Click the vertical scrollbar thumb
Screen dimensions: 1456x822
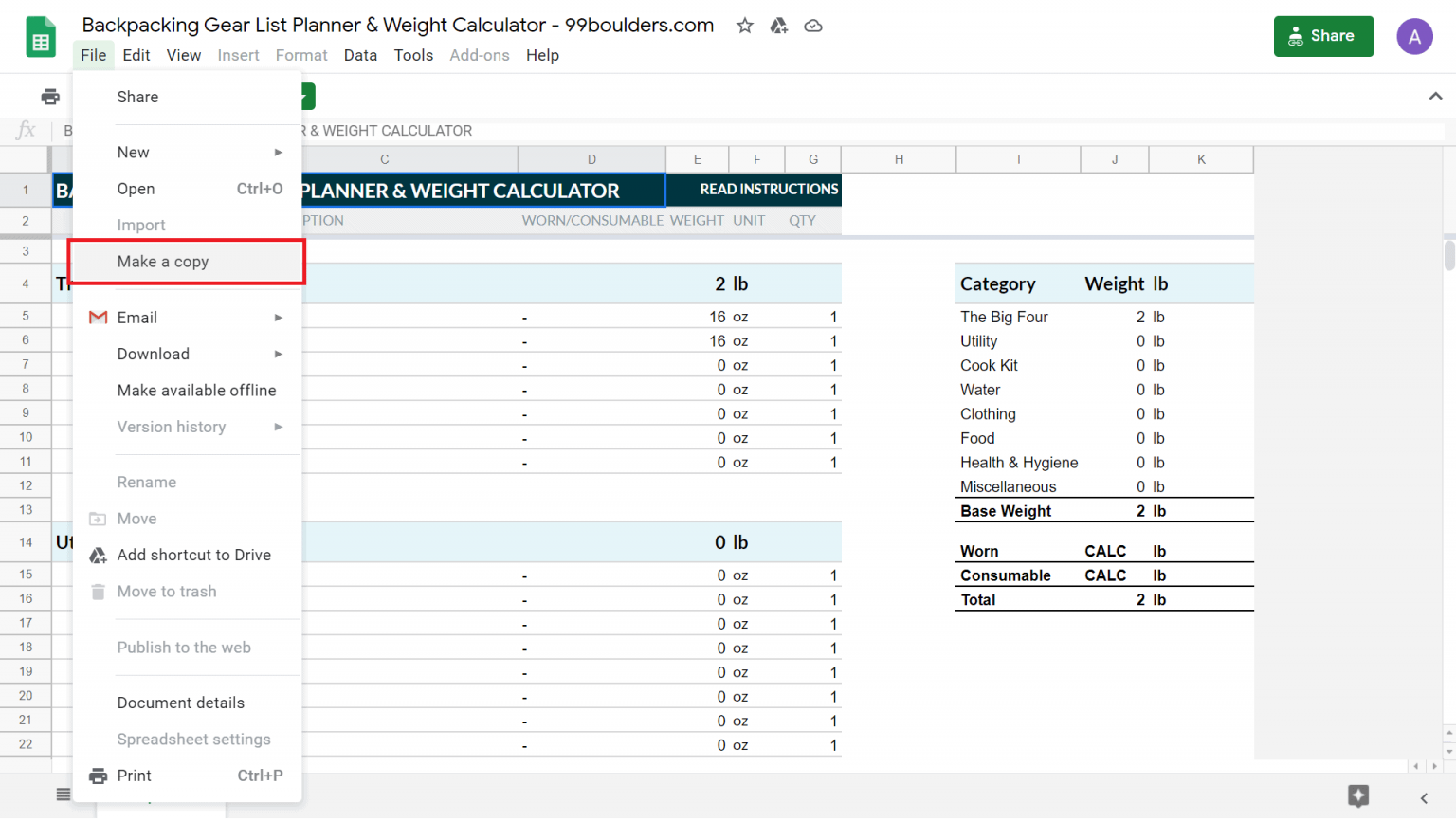[x=1448, y=255]
